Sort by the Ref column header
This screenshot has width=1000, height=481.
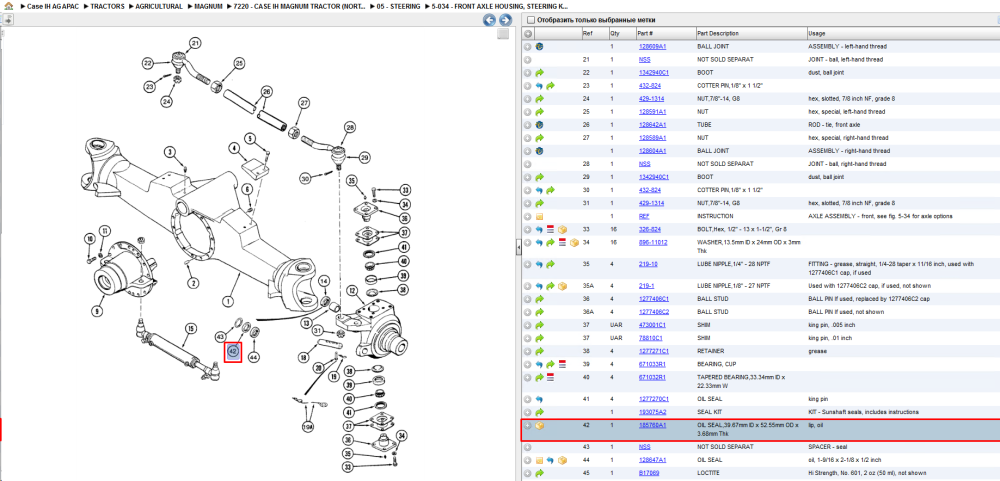point(594,33)
